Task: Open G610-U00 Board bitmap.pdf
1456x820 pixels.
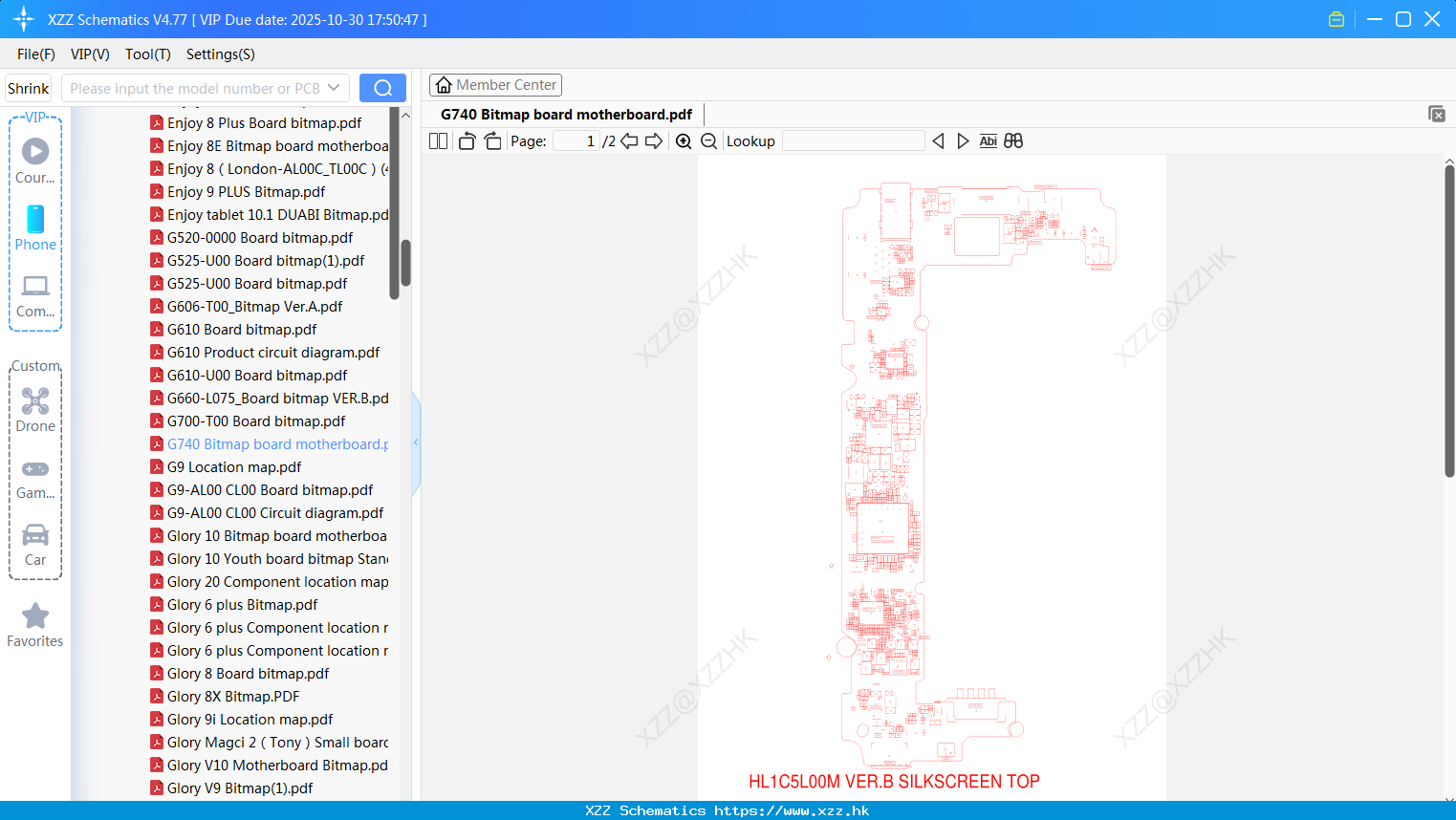Action: tap(249, 376)
